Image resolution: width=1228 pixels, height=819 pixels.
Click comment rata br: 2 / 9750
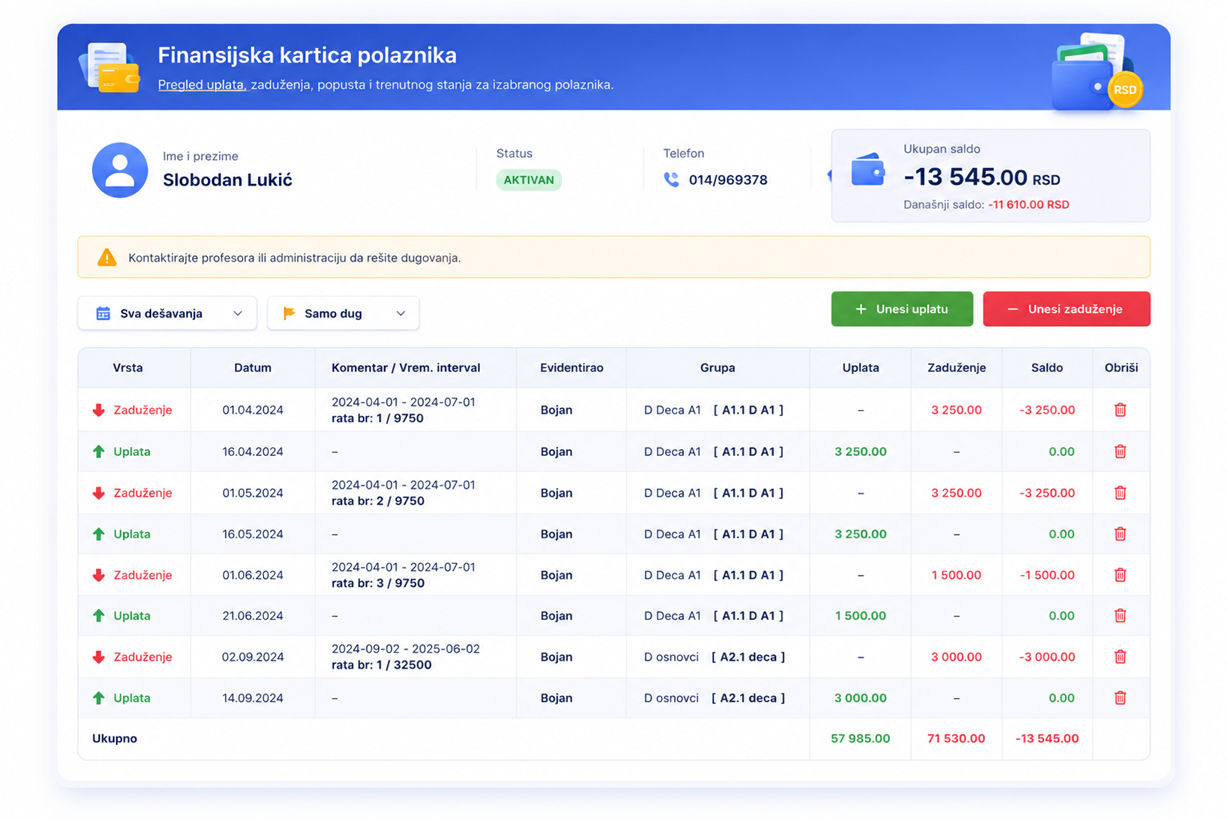coord(378,501)
